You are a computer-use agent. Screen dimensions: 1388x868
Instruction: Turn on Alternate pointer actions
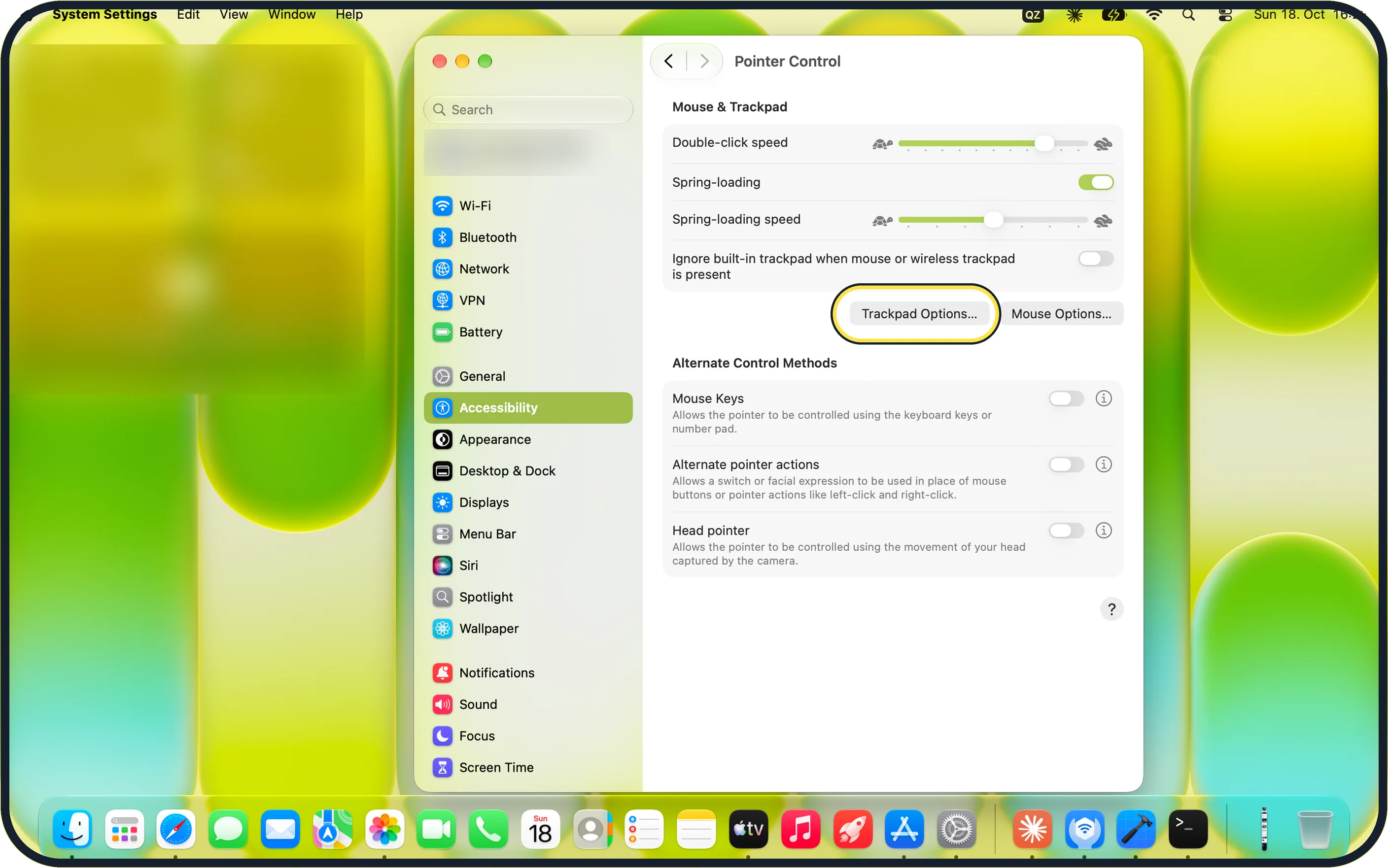[x=1067, y=465]
